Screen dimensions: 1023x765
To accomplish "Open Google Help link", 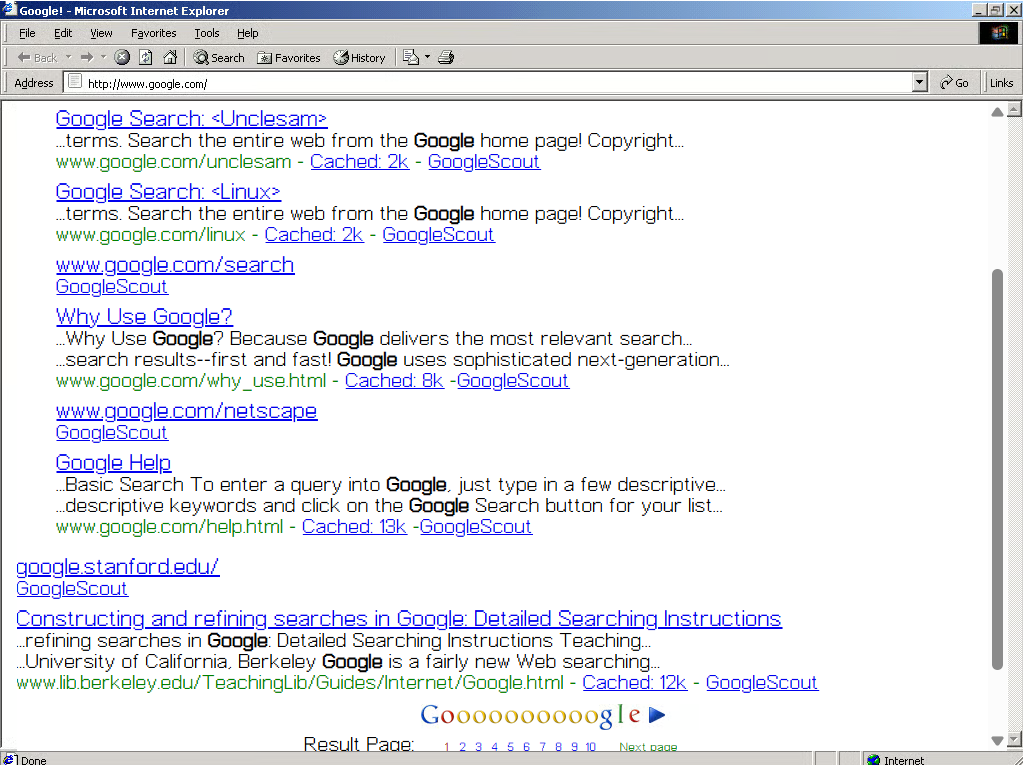I will tap(114, 463).
